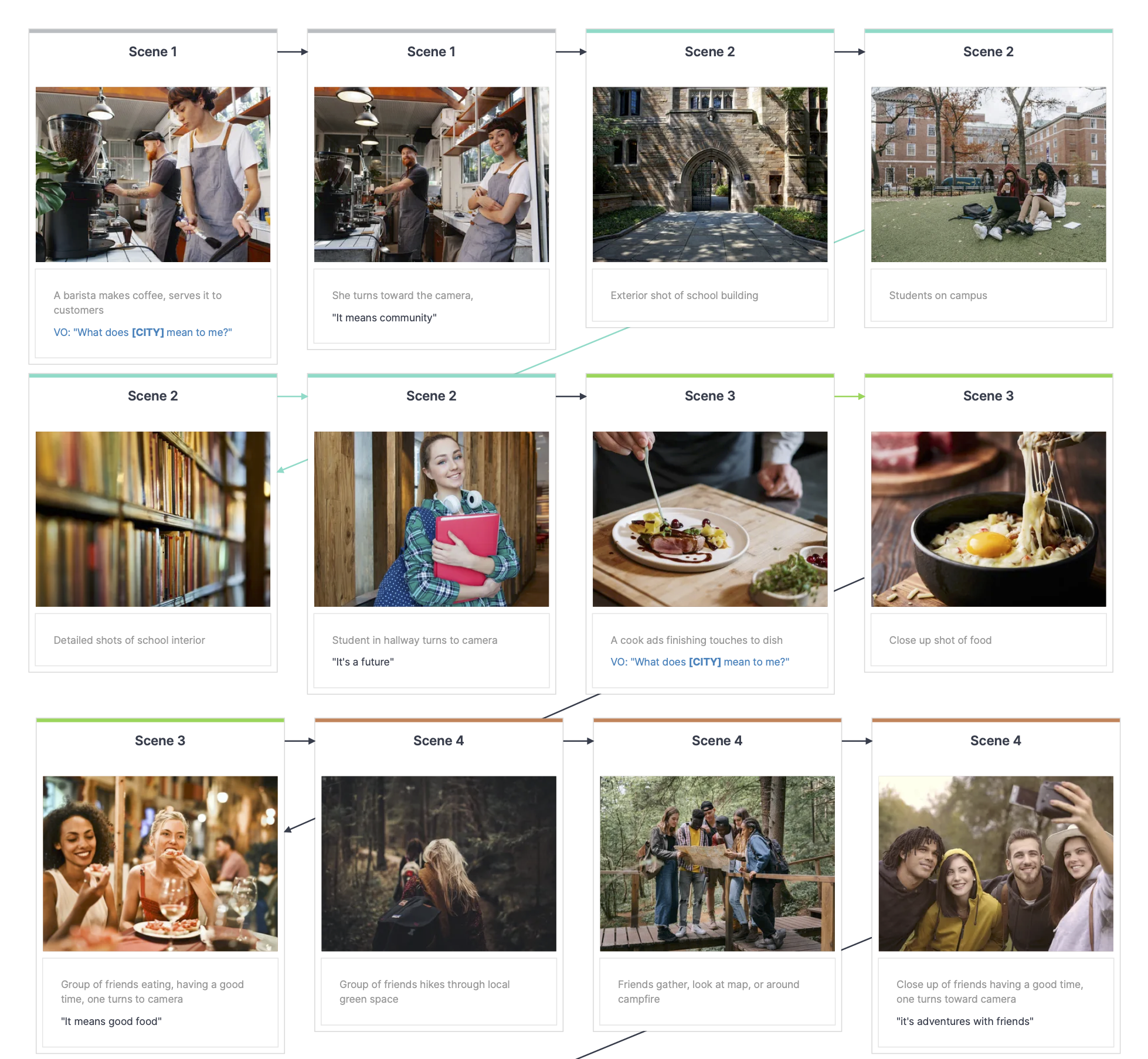
Task: Edit the "Exterior shot of school building" description
Action: [684, 296]
